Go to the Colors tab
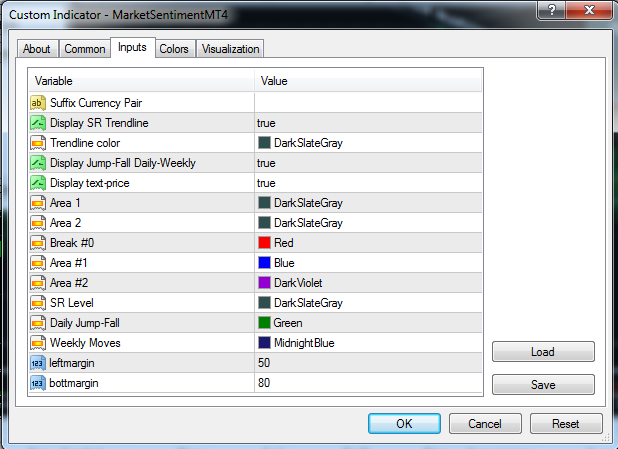The height and width of the screenshot is (449, 618). click(x=174, y=49)
